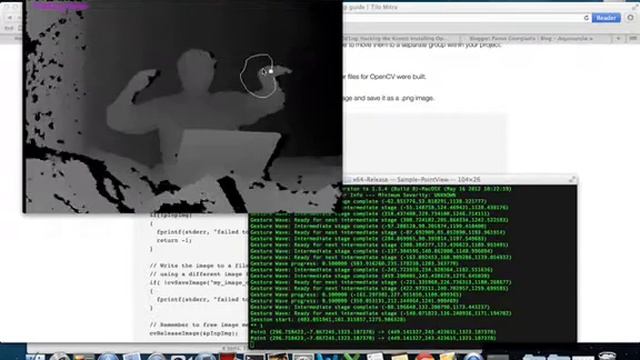640x360 pixels.
Task: Toggle fullscreen icon on the terminal window
Action: [x=572, y=179]
